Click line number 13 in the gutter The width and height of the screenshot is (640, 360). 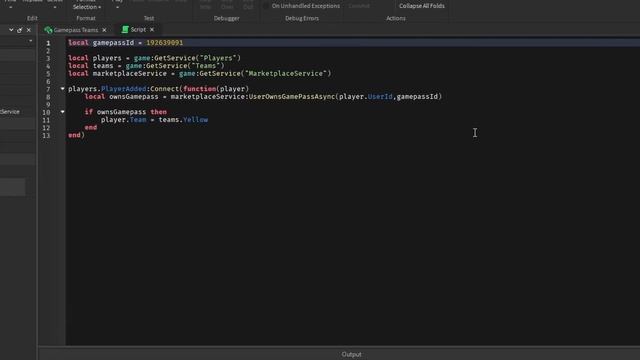pyautogui.click(x=46, y=136)
